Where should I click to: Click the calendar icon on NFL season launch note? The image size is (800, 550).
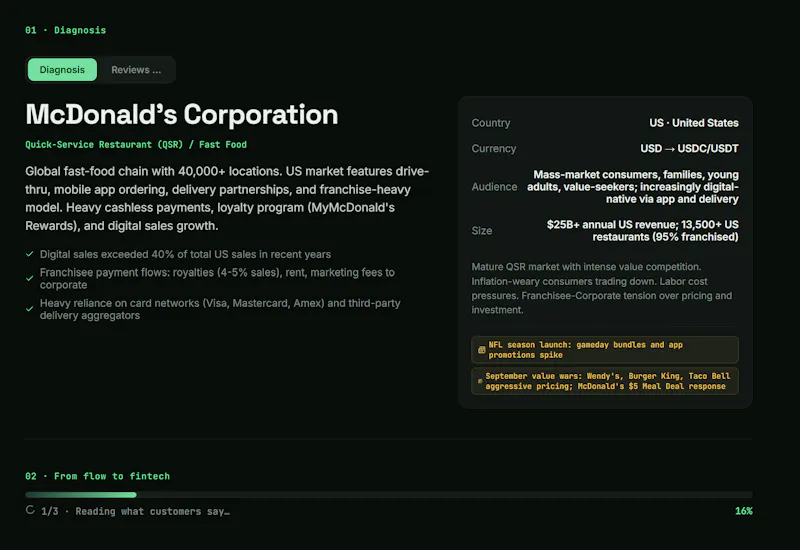tap(481, 350)
